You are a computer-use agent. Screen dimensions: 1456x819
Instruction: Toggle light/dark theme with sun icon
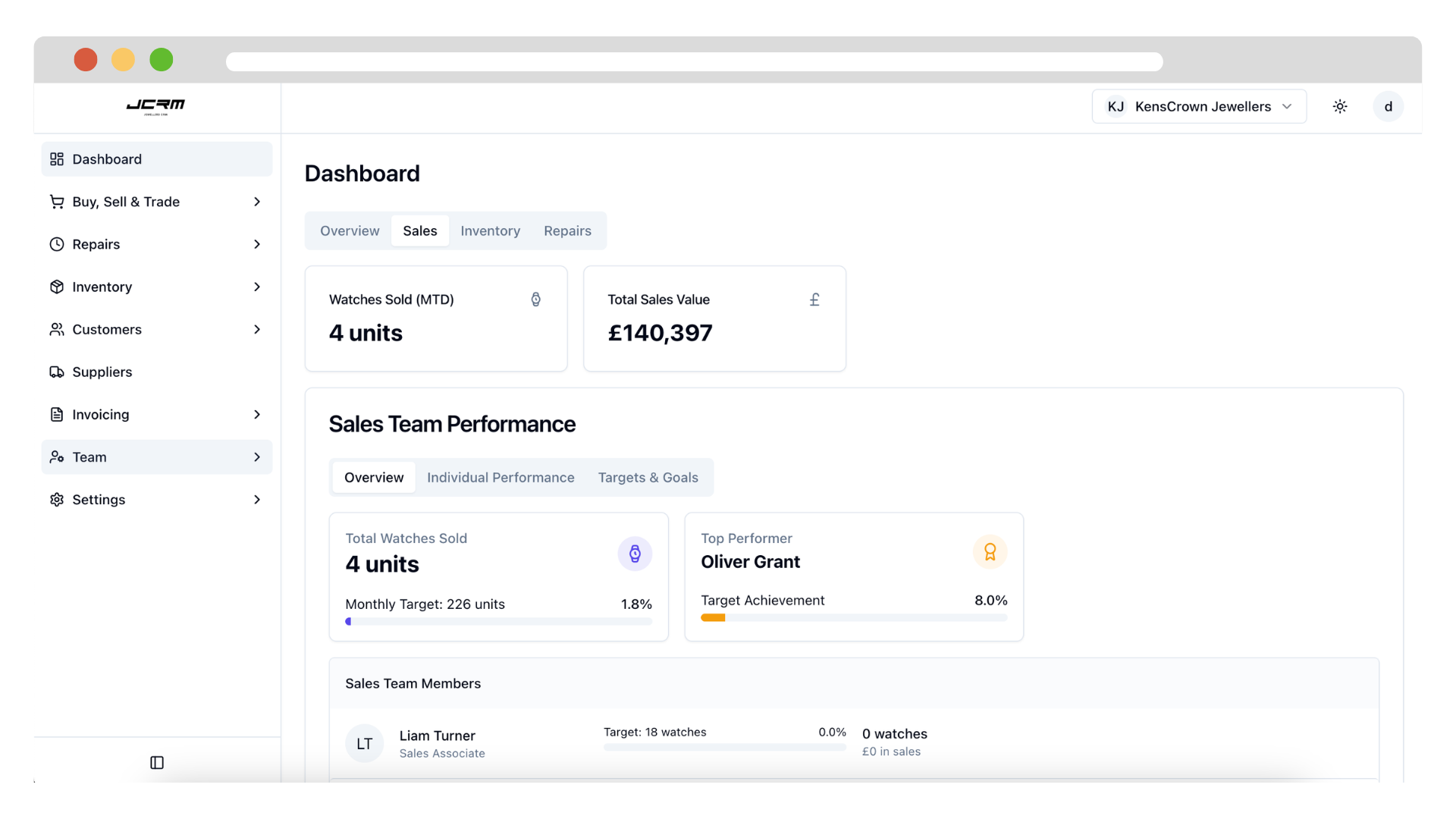coord(1340,106)
